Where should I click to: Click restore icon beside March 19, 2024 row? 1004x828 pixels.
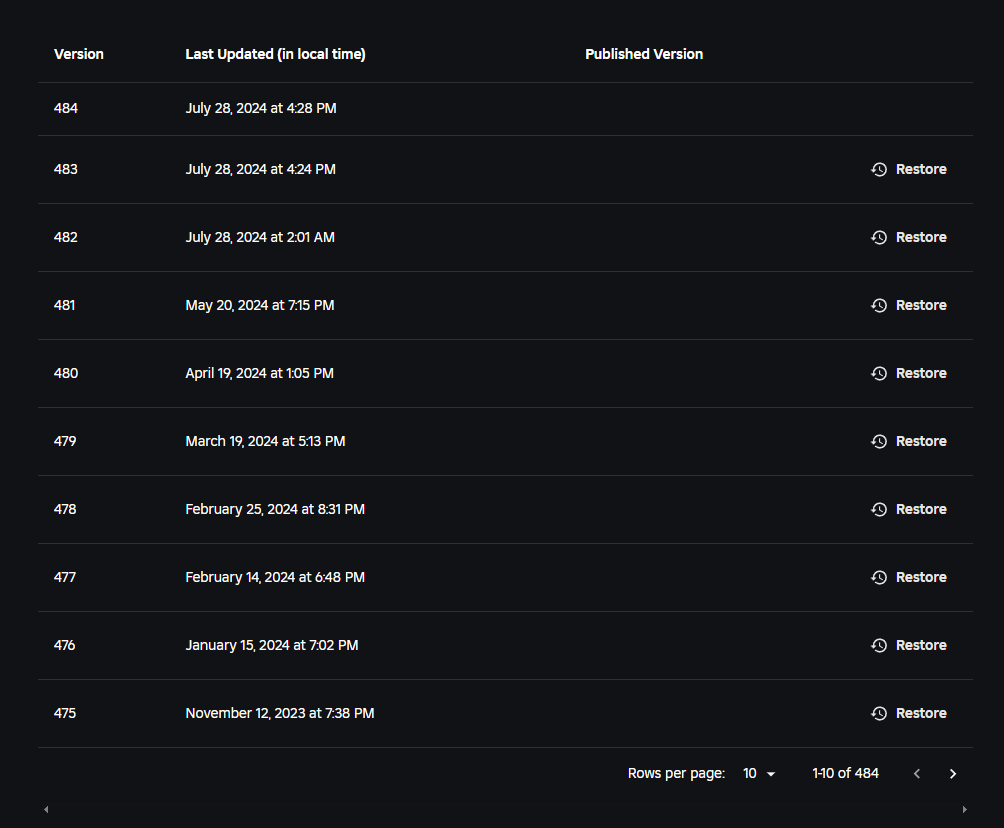pos(879,441)
